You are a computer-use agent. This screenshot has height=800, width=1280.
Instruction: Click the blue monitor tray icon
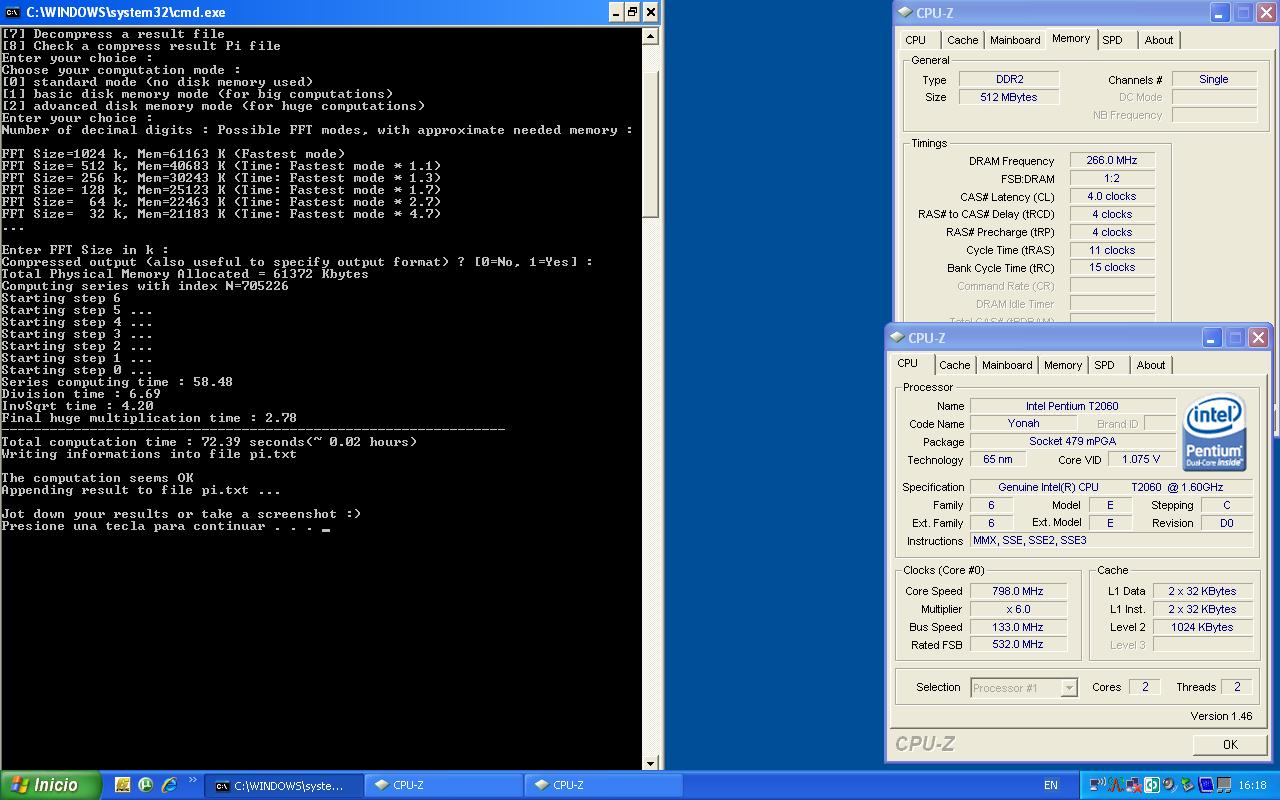pos(1206,785)
